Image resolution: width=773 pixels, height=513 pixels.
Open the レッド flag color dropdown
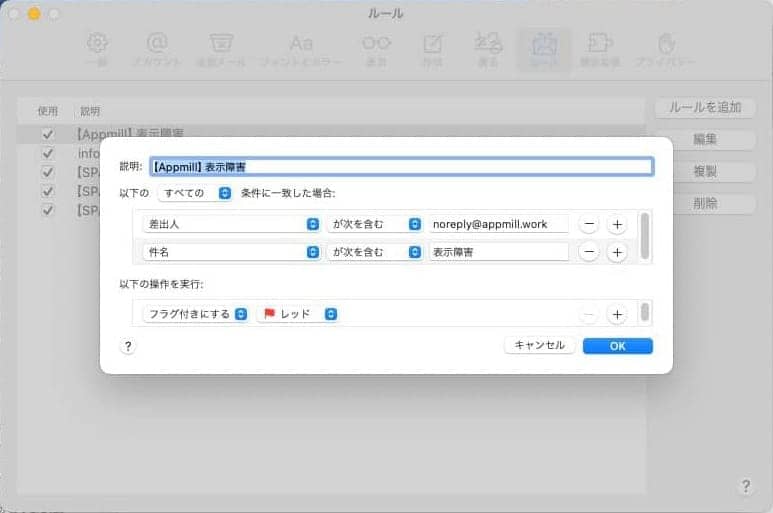point(297,314)
